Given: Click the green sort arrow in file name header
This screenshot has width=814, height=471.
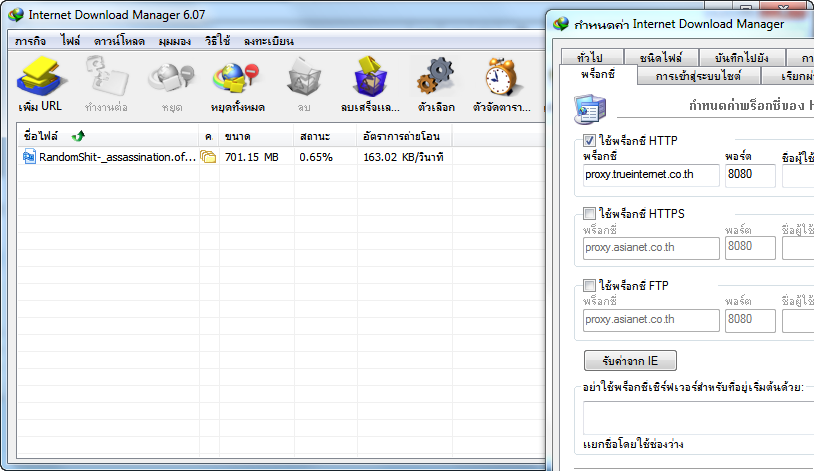Looking at the screenshot, I should [x=78, y=136].
